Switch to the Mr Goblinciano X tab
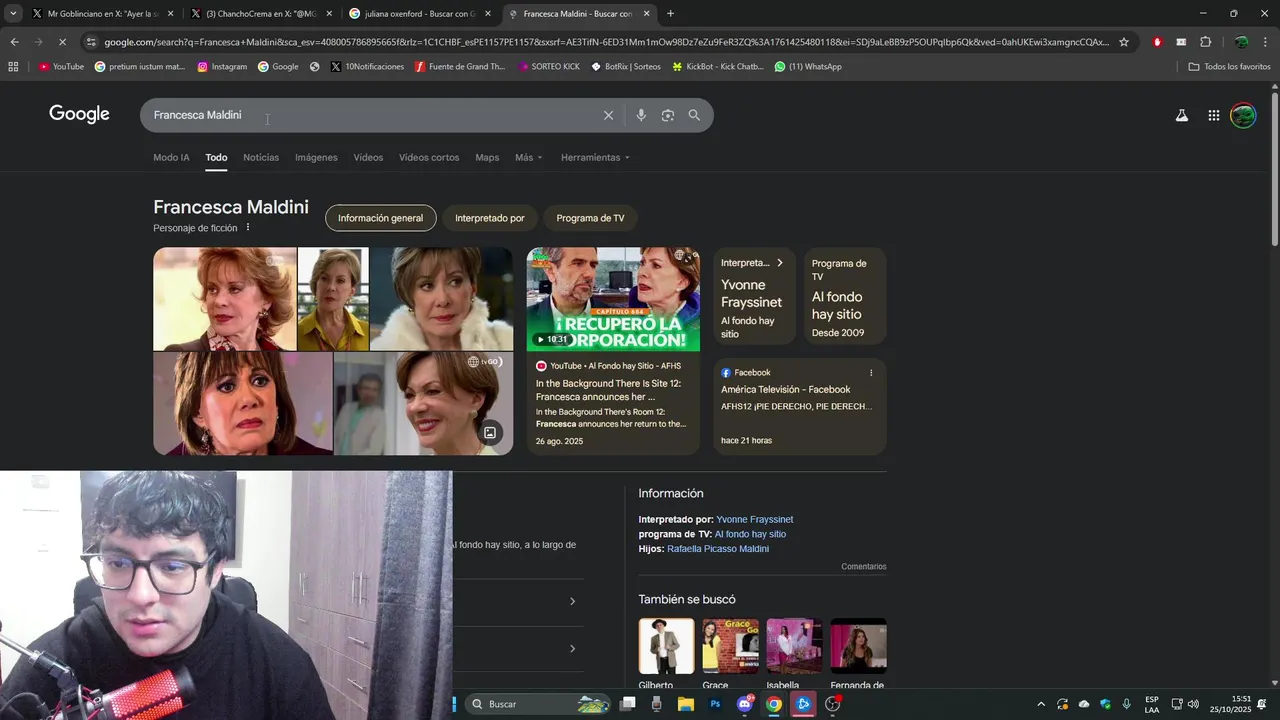1280x720 pixels. (x=102, y=14)
